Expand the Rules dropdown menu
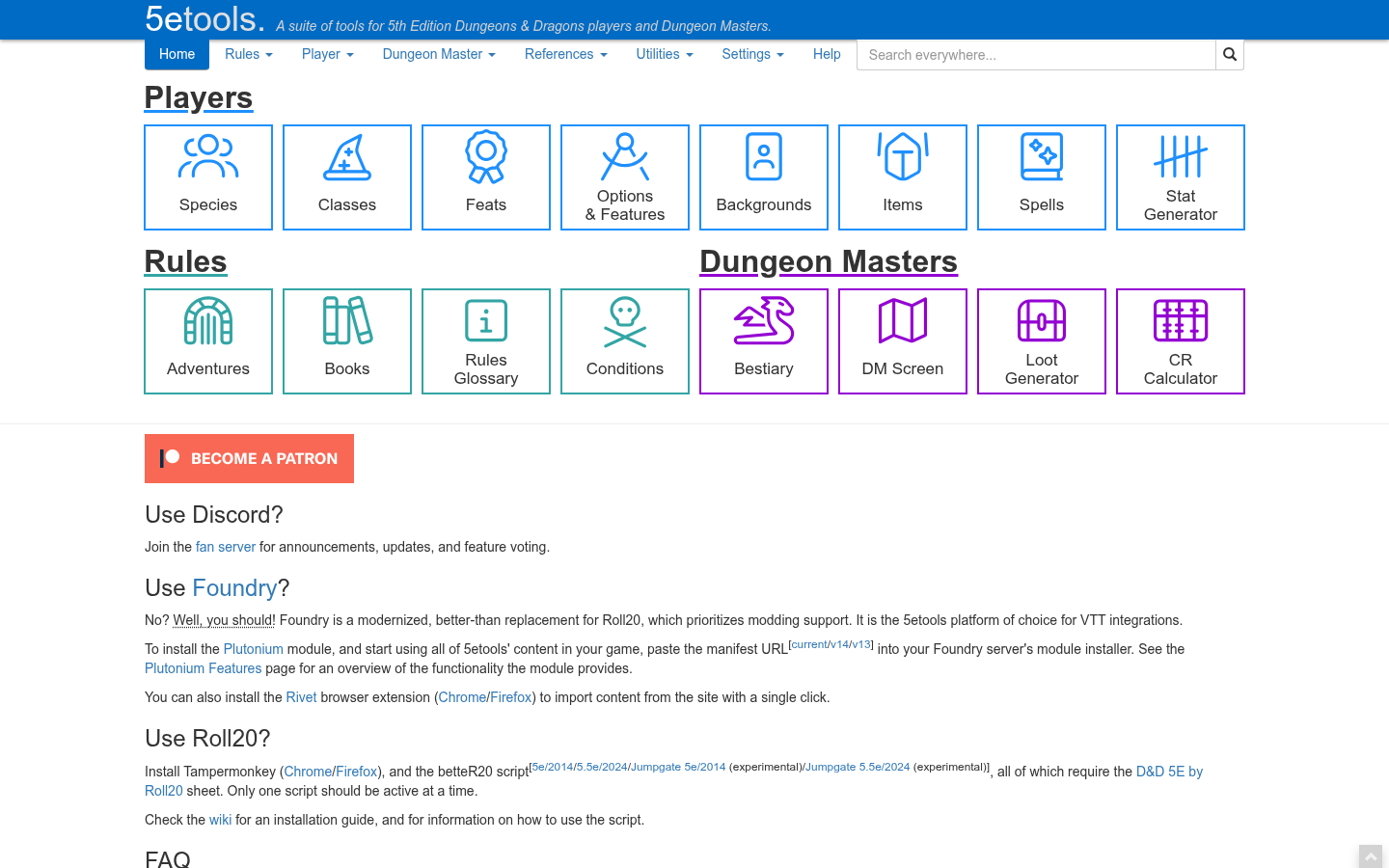Viewport: 1389px width, 868px height. coord(249,55)
